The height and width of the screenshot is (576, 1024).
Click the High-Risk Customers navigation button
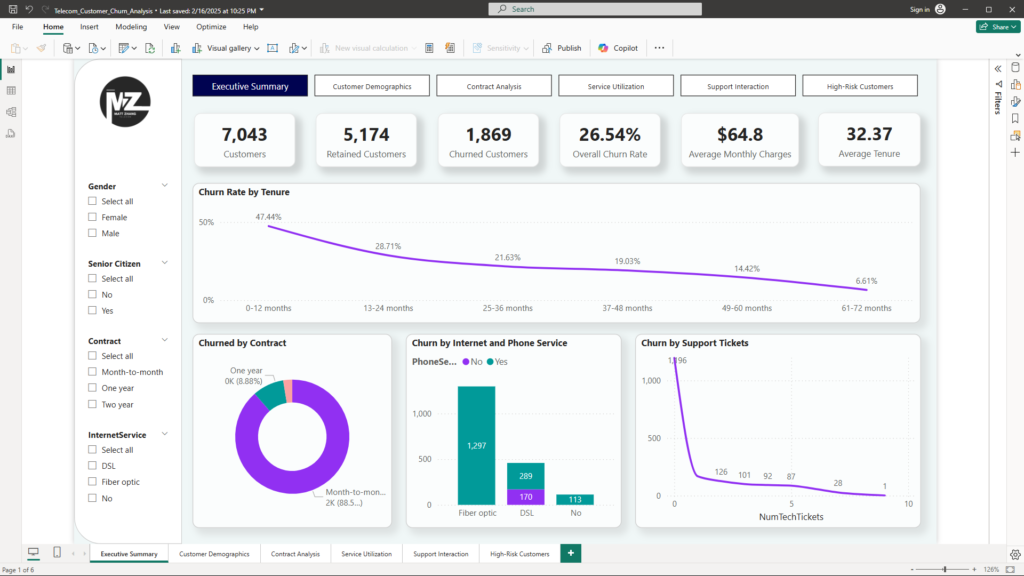tap(862, 86)
